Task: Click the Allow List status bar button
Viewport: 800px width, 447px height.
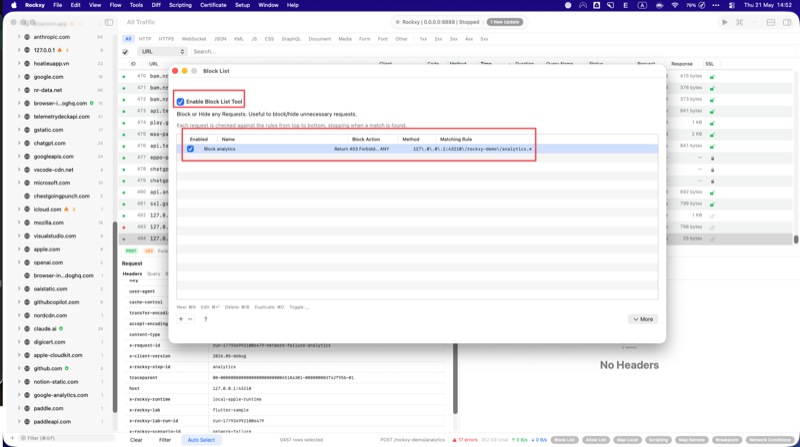Action: [595, 440]
